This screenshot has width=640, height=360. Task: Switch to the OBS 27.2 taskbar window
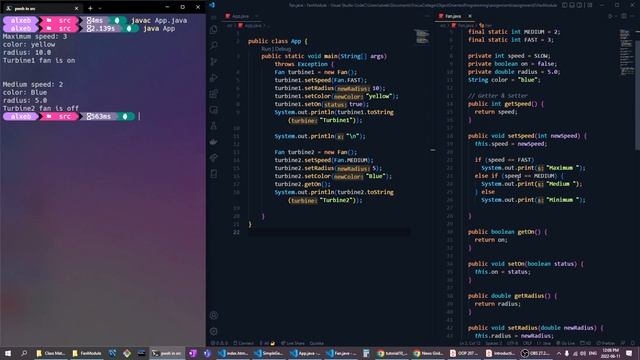point(536,353)
